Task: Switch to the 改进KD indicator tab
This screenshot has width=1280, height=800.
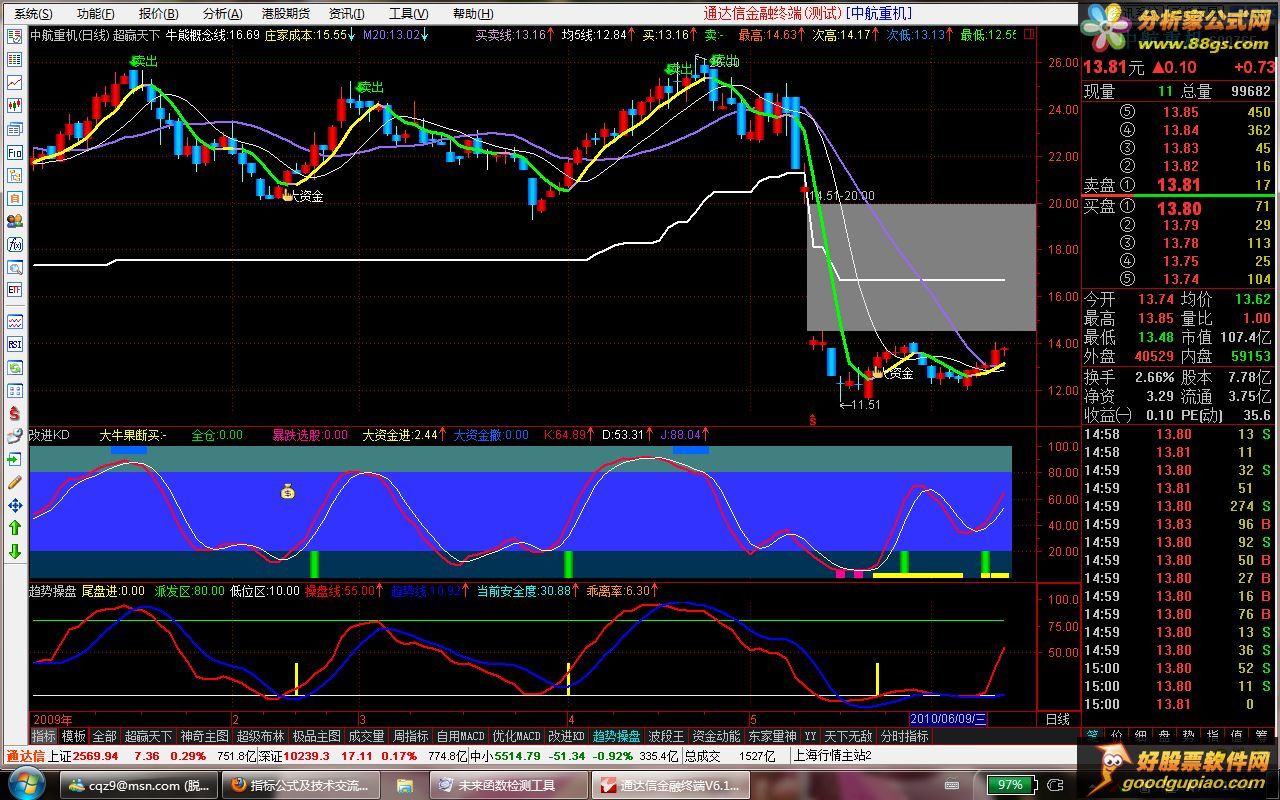Action: [566, 736]
